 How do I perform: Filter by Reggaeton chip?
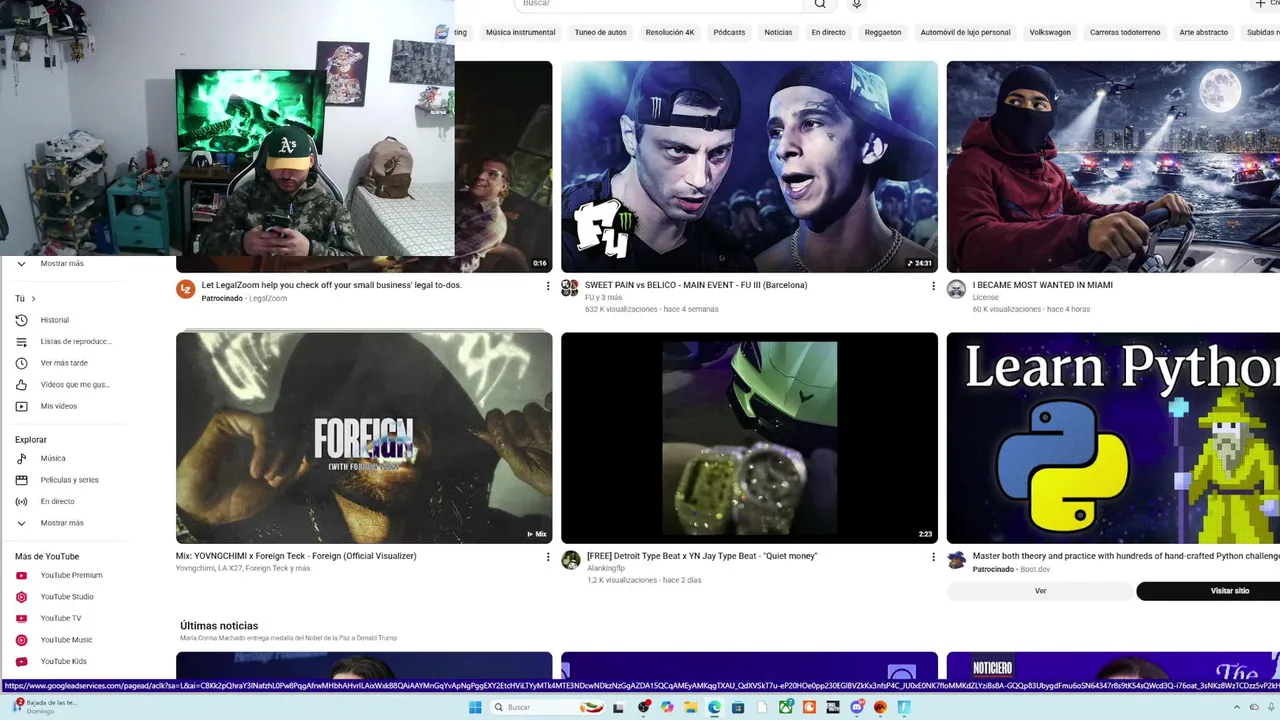883,32
